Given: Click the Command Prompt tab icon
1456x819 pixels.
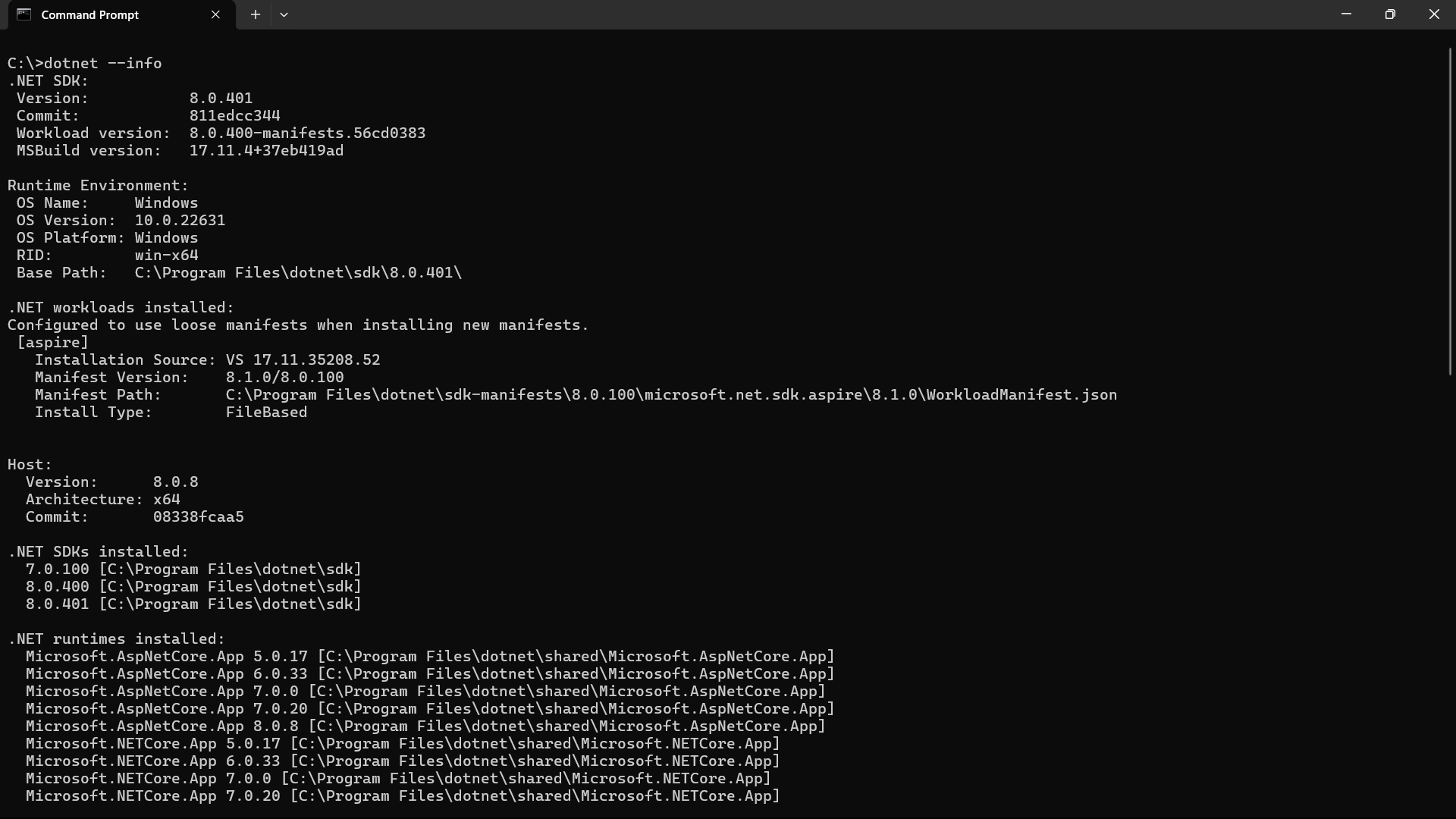Looking at the screenshot, I should point(24,14).
